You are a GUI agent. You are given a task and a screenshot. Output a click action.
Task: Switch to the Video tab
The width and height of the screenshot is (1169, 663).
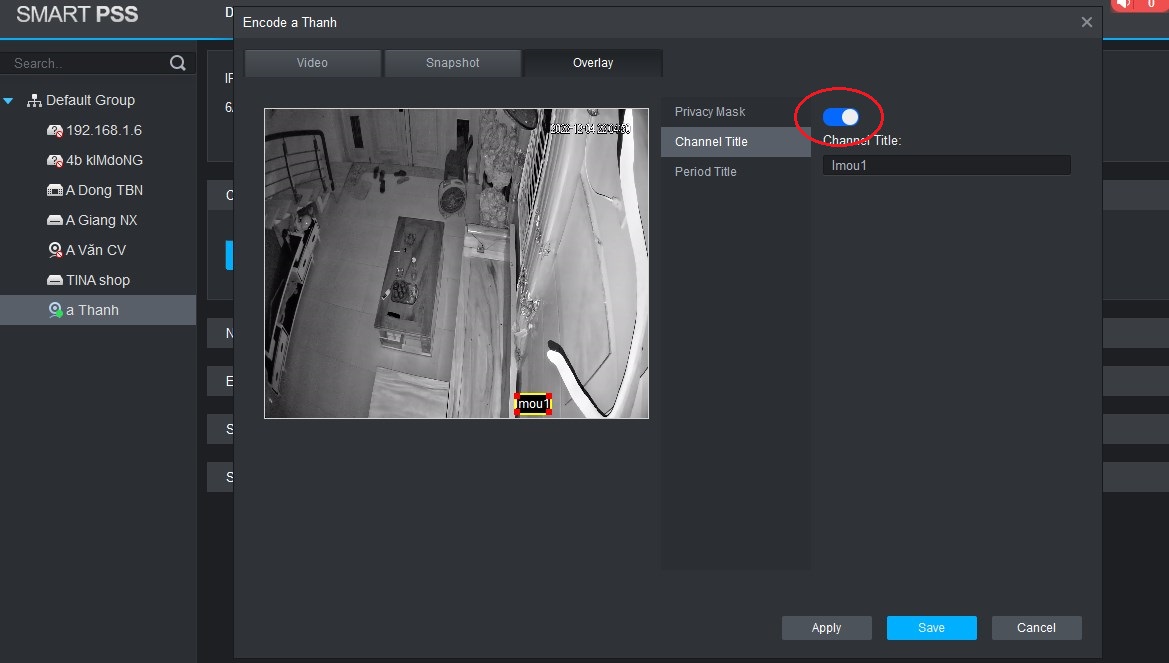click(x=312, y=63)
